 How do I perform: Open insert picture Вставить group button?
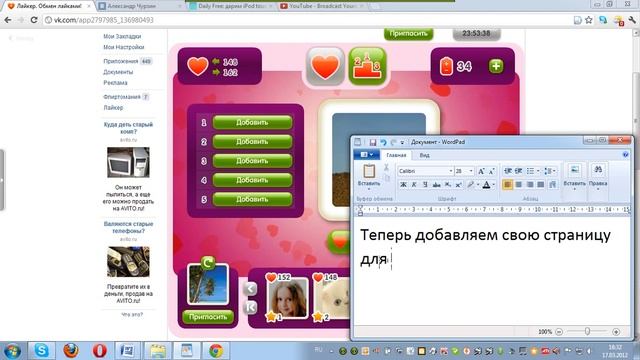[x=574, y=176]
